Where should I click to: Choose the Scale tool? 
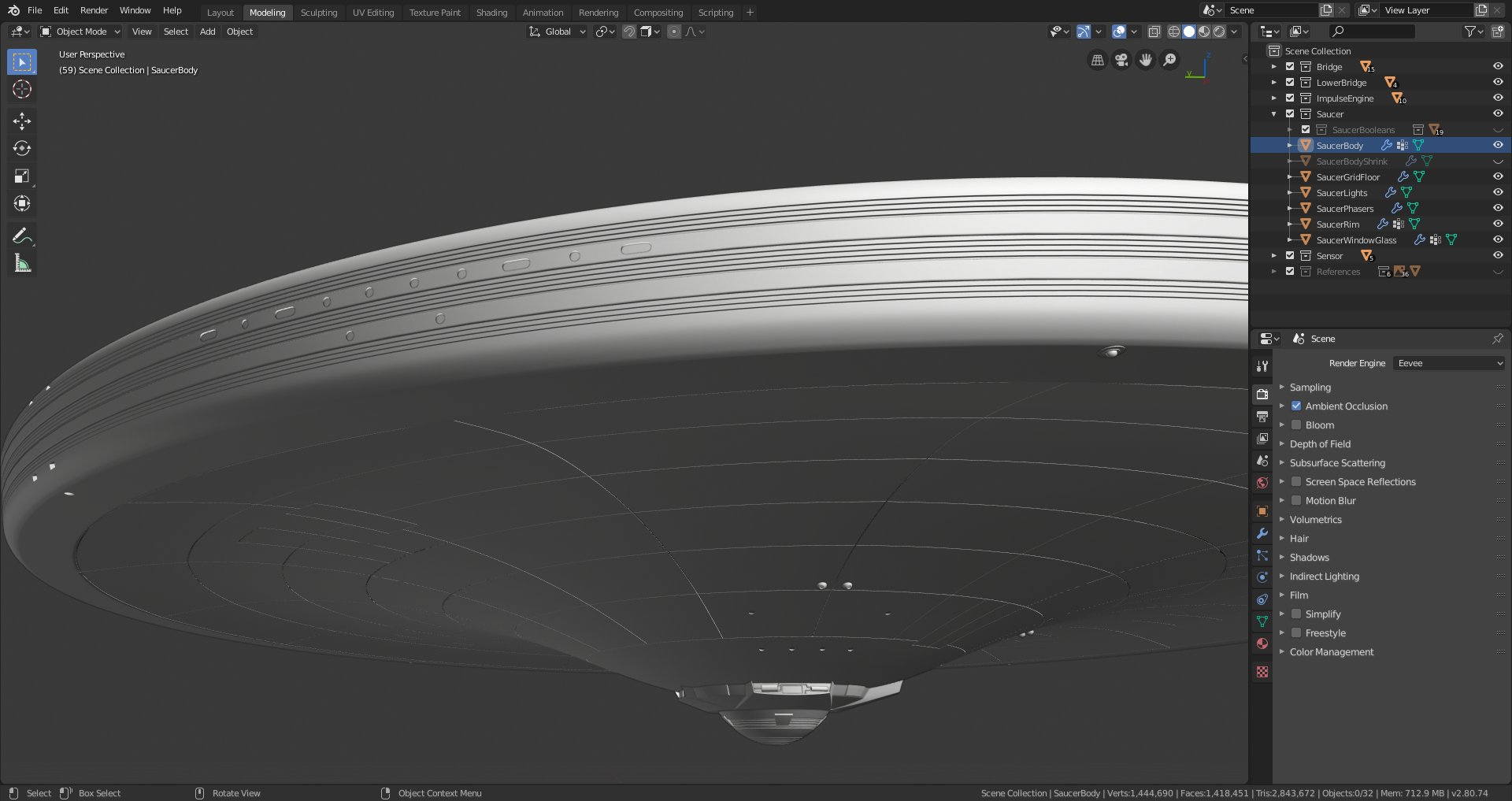(x=22, y=176)
